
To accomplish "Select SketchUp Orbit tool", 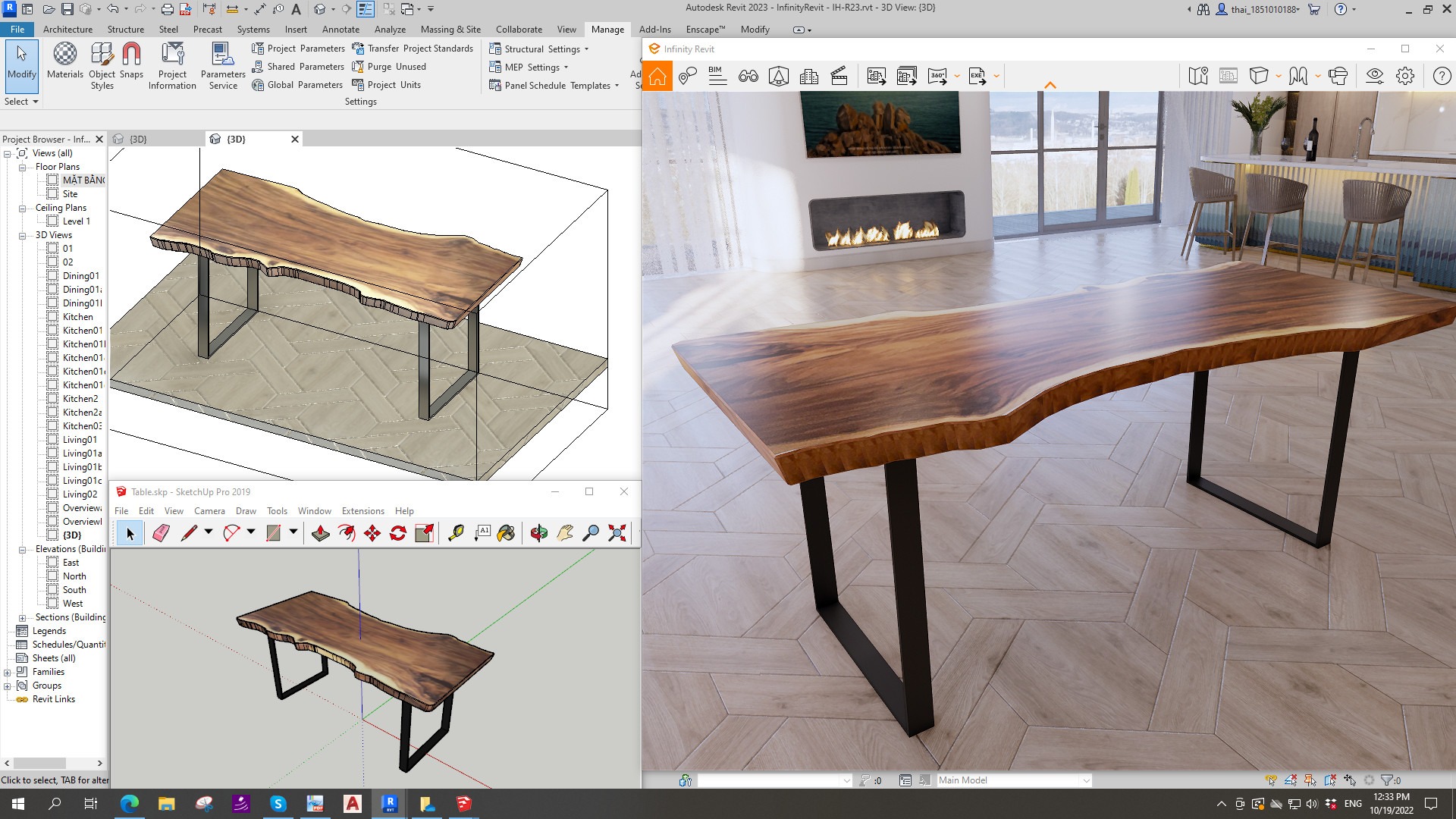I will [x=538, y=533].
